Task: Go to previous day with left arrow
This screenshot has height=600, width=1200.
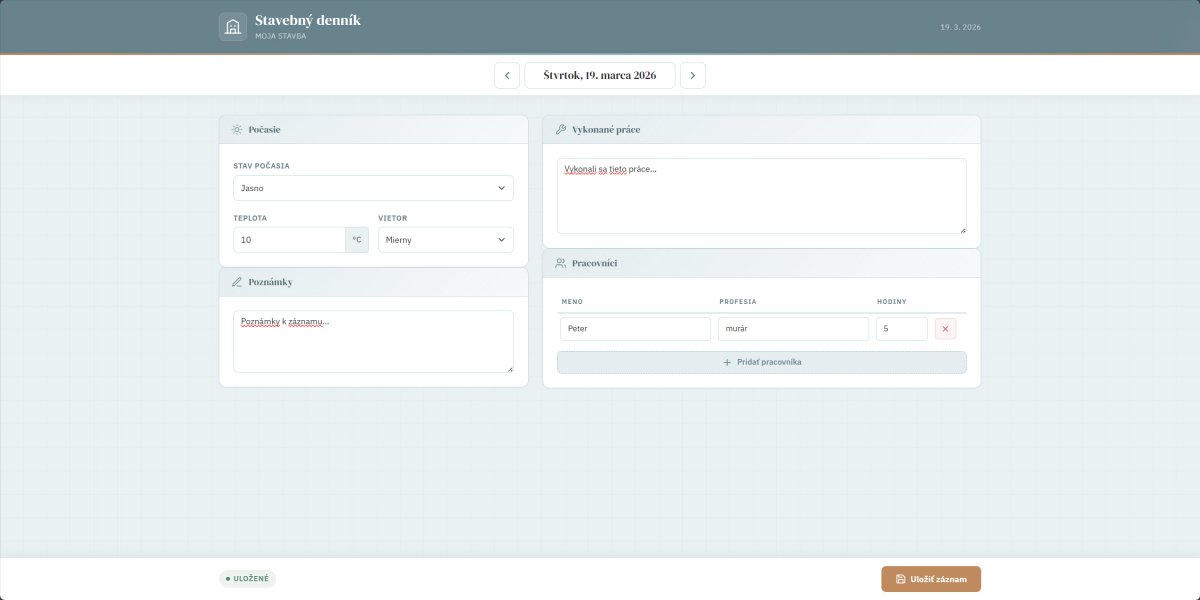Action: [507, 75]
